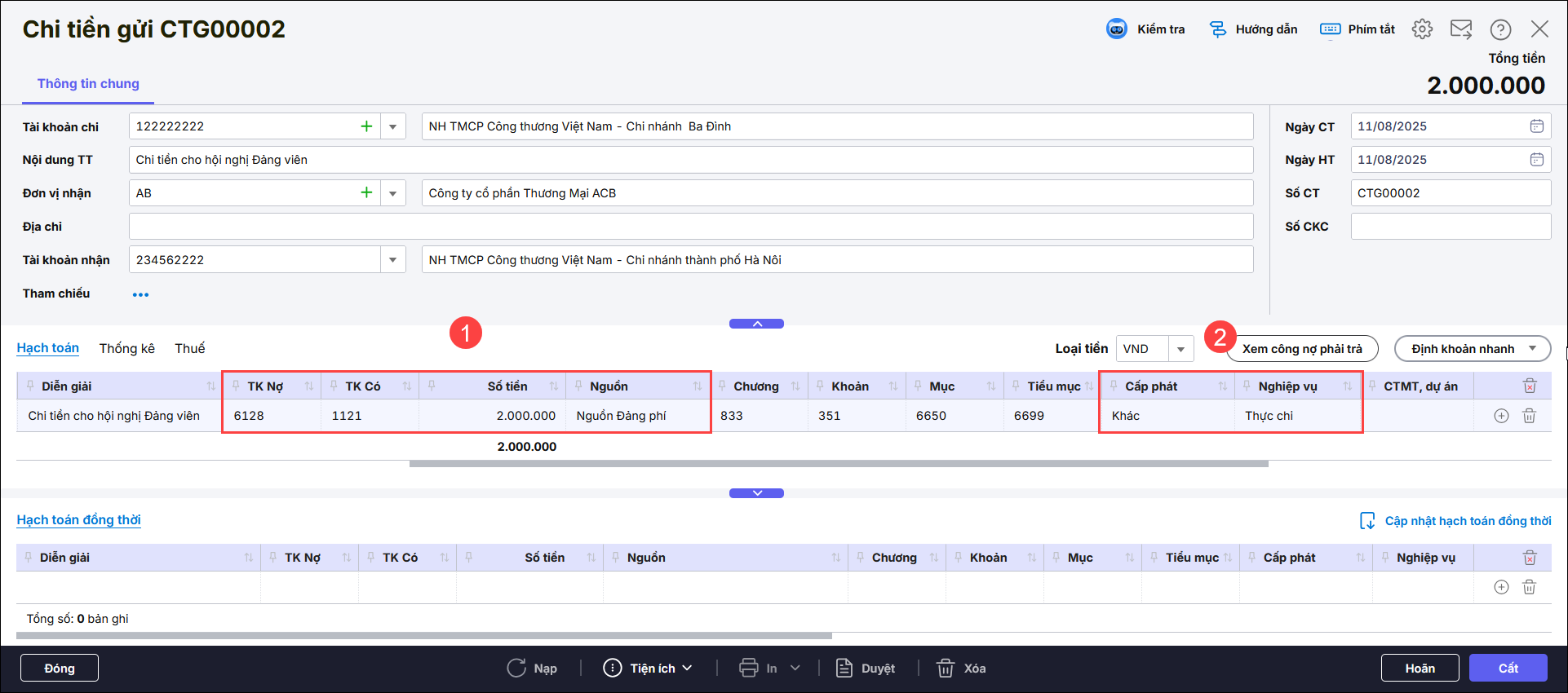Delete the Hạch toán row with trash icon
Image resolution: width=1568 pixels, height=693 pixels.
(1529, 416)
